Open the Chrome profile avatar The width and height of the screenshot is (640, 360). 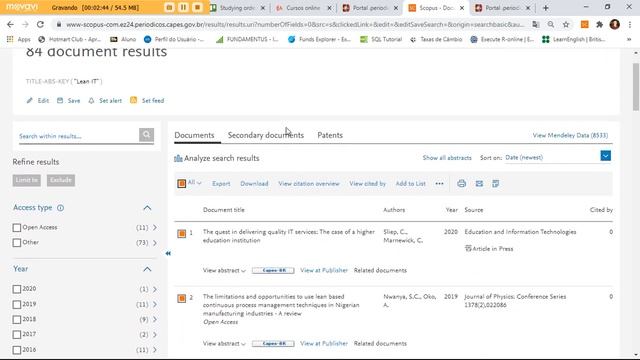pyautogui.click(x=614, y=24)
